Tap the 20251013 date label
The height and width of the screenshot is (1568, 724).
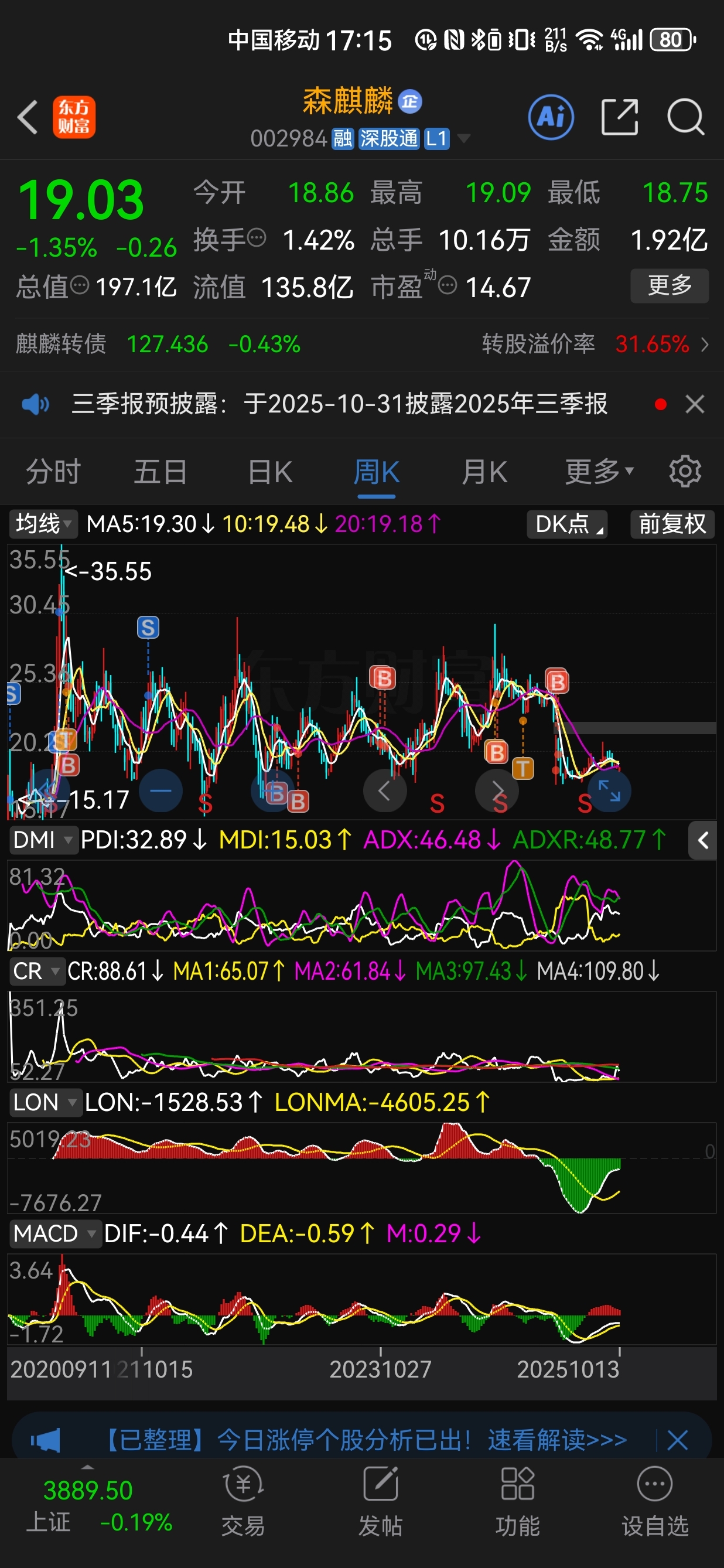click(568, 1369)
